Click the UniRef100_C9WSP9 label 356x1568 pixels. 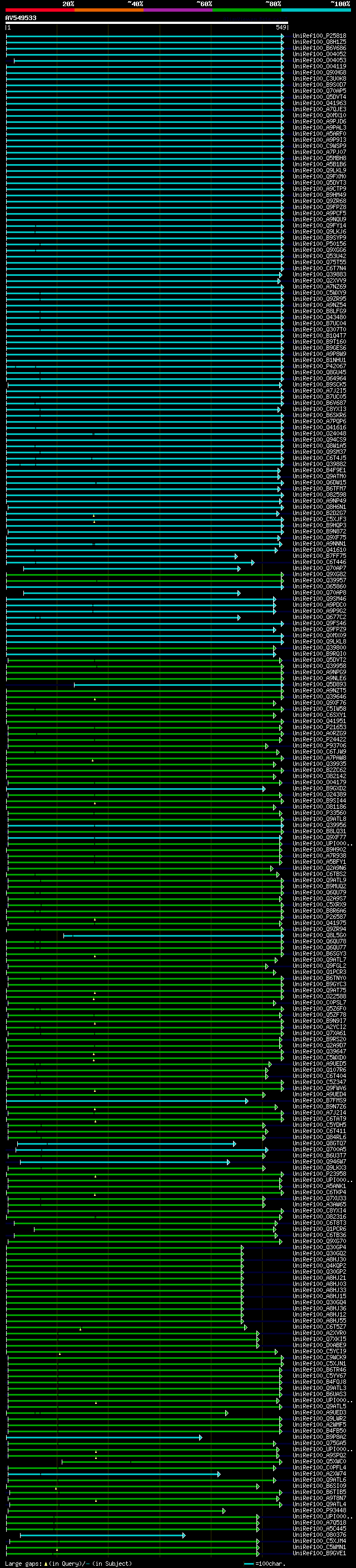(x=319, y=146)
